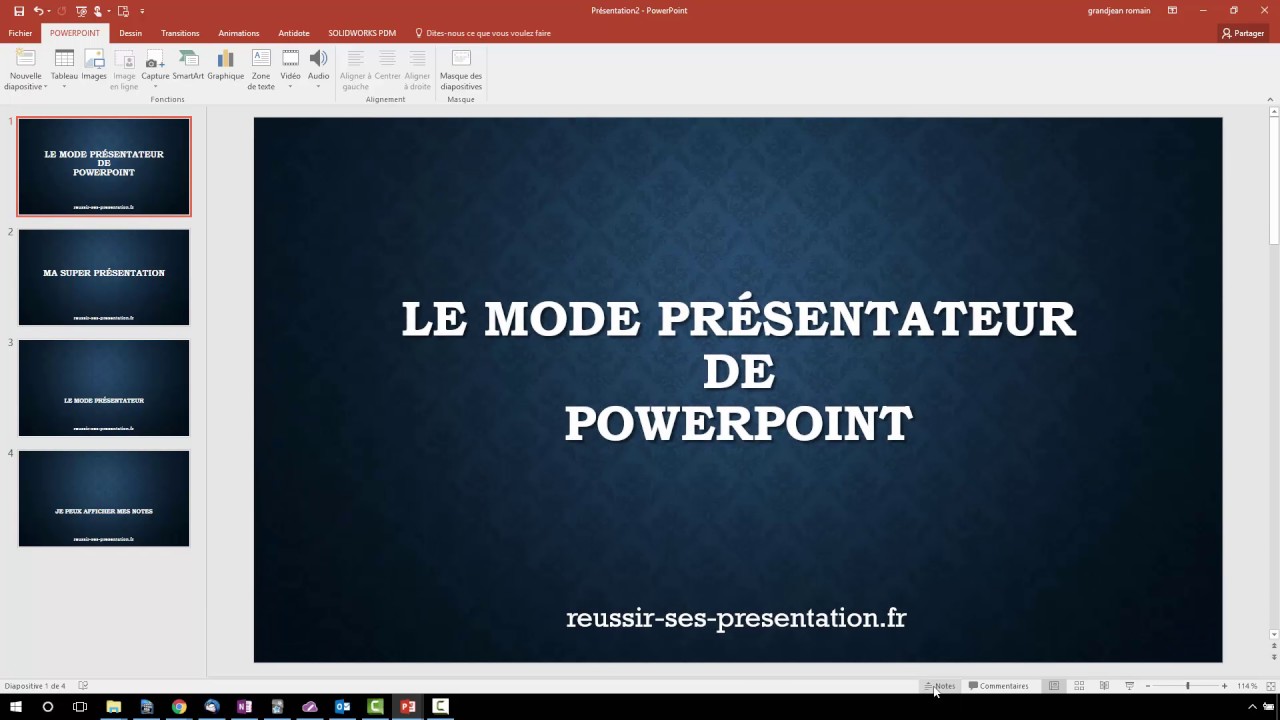Fit slide to current window icon
1280x720 pixels.
point(1270,686)
